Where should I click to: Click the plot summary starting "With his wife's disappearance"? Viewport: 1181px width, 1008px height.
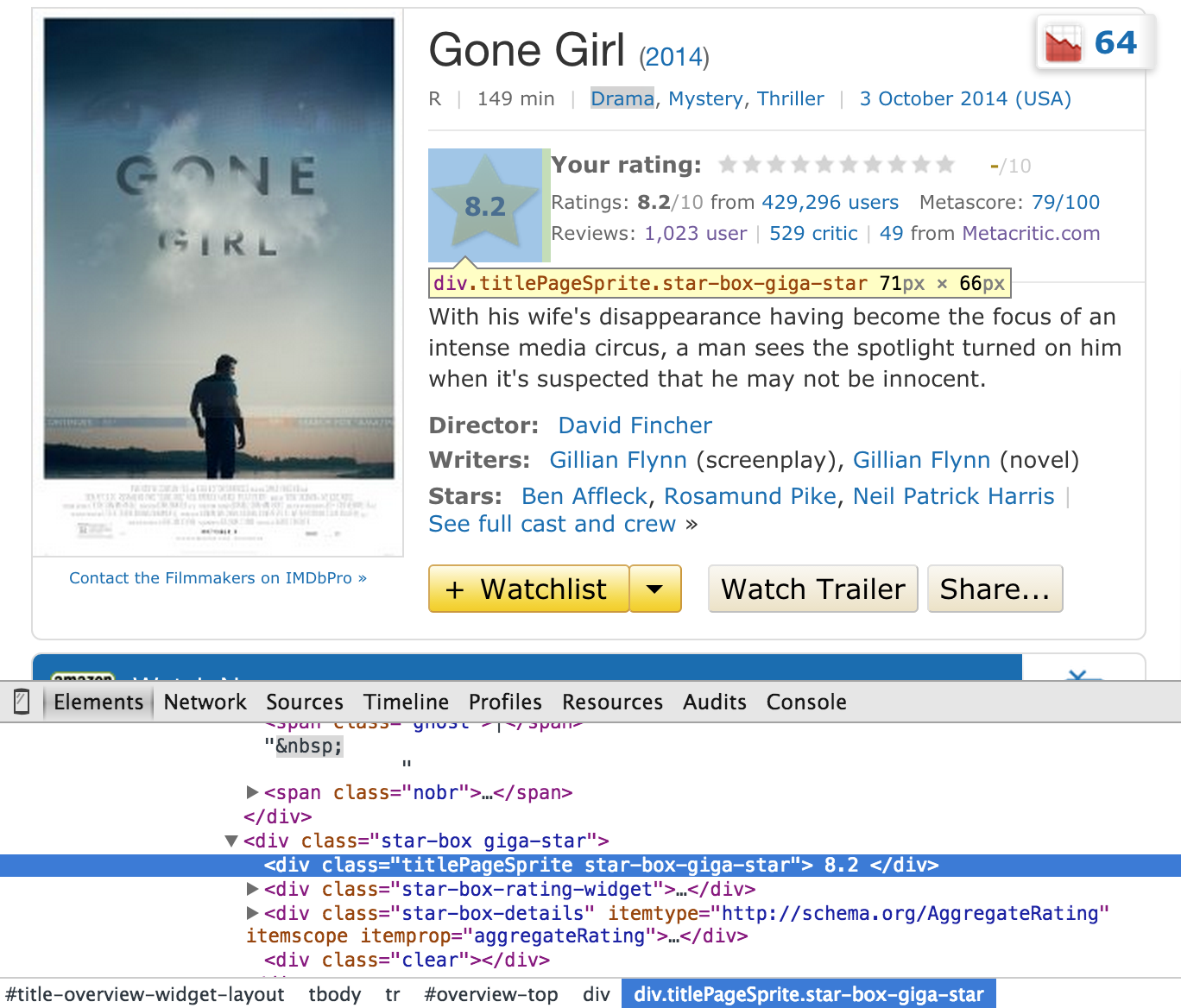(775, 348)
